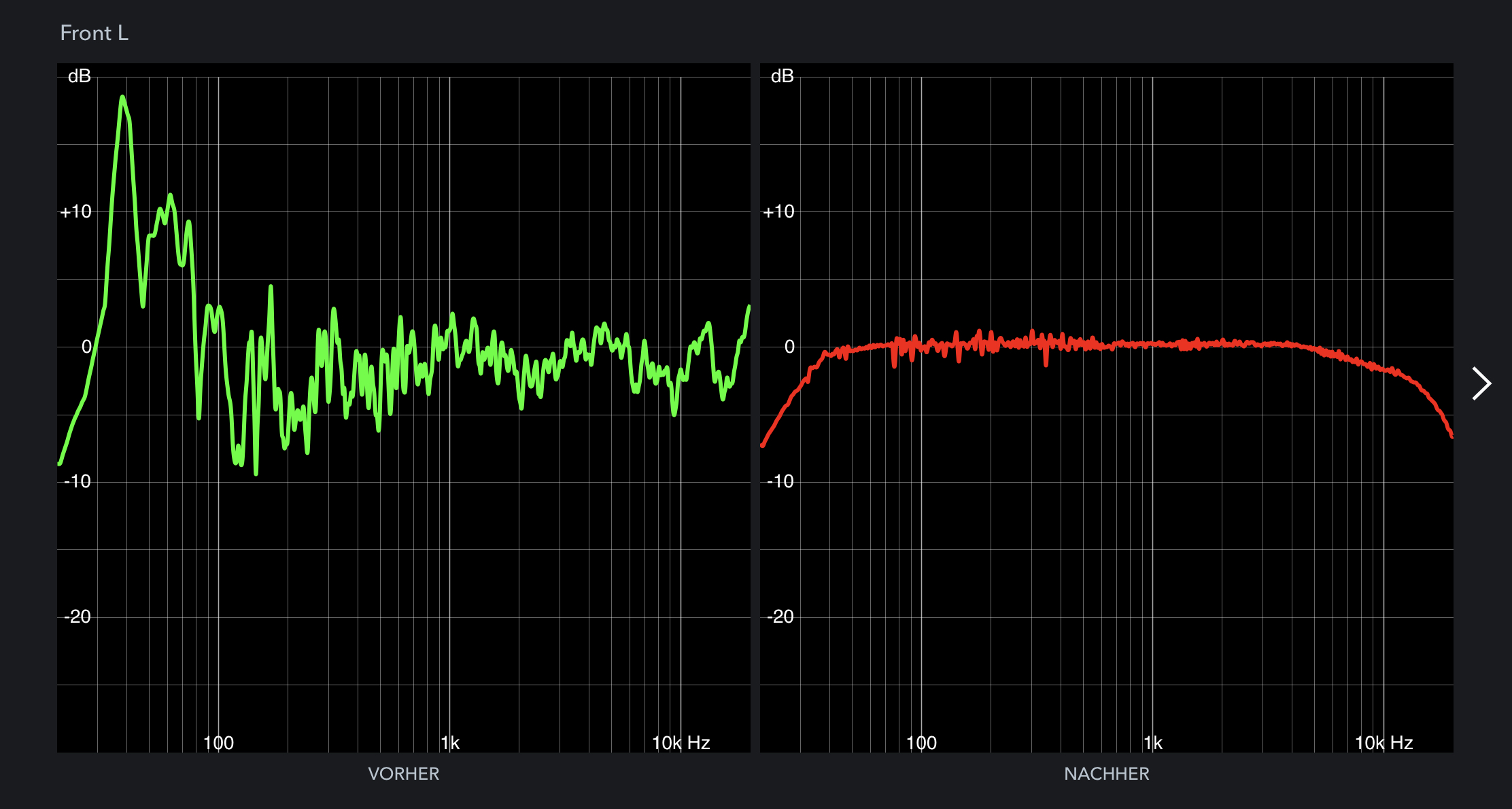Image resolution: width=1512 pixels, height=809 pixels.
Task: Click the 1k frequency label on NACHHER graph
Action: [x=1153, y=743]
